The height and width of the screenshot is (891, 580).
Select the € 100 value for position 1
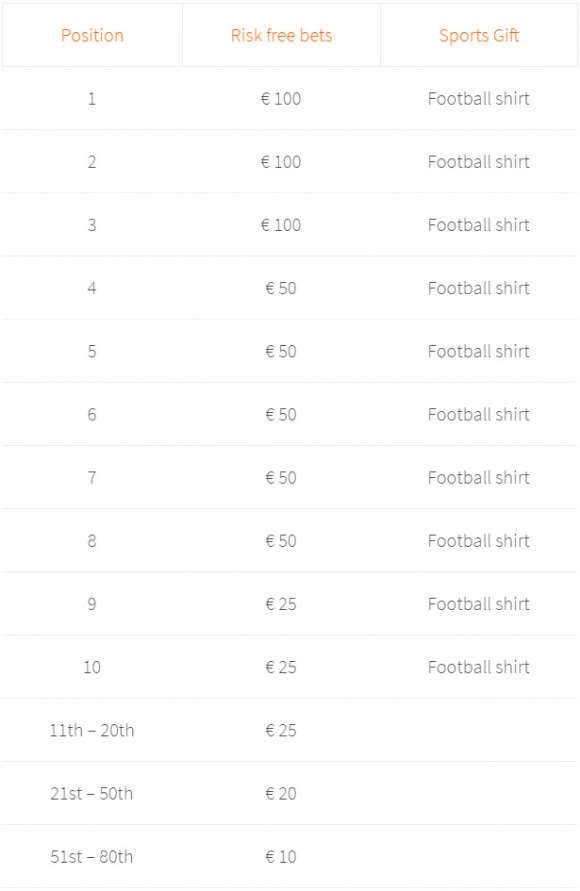(281, 99)
